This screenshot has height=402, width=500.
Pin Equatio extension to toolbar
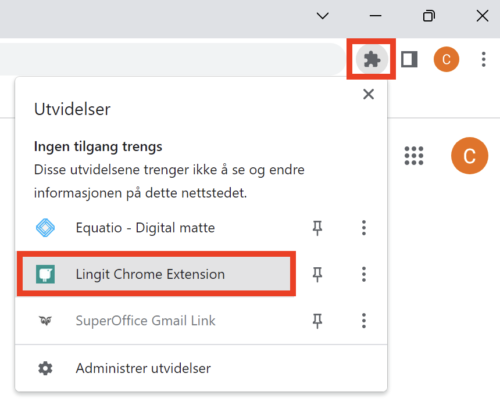point(317,228)
